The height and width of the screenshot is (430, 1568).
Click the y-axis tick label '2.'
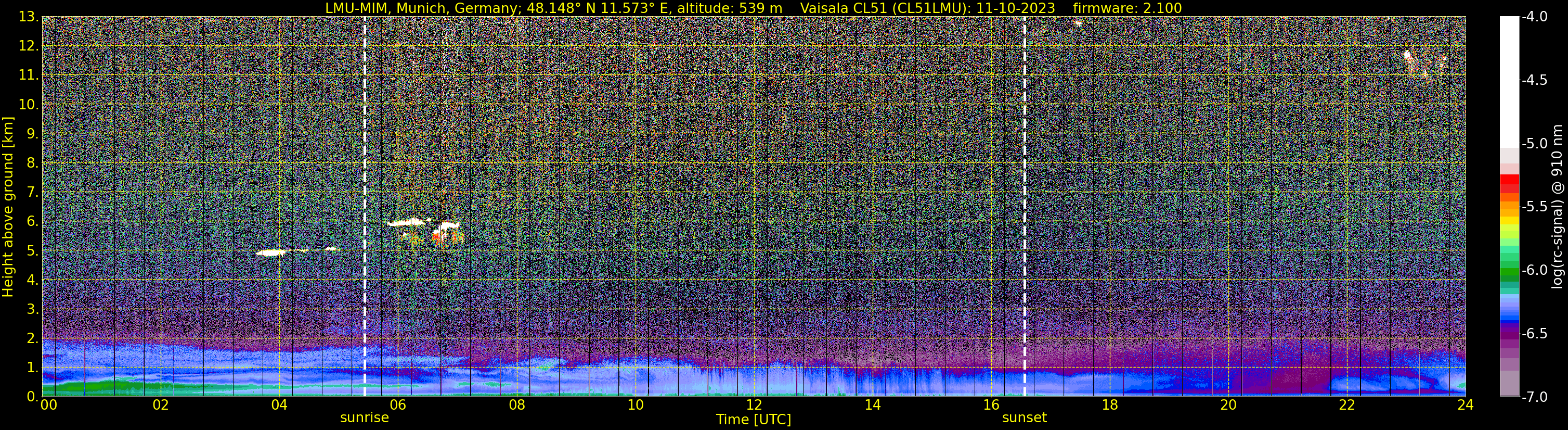click(x=33, y=339)
